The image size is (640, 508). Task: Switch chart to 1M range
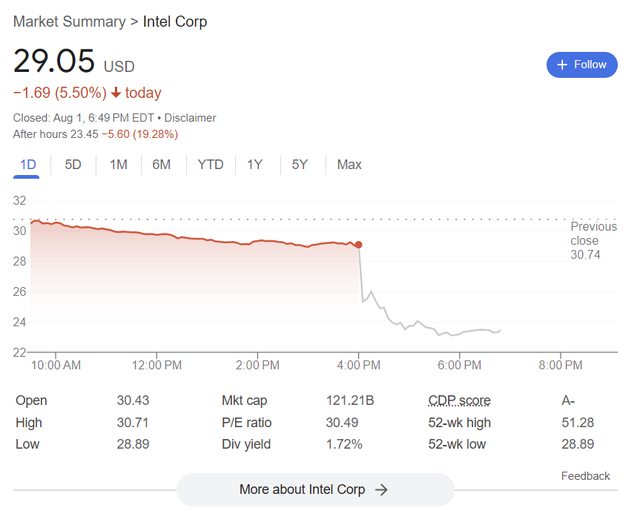pos(118,164)
